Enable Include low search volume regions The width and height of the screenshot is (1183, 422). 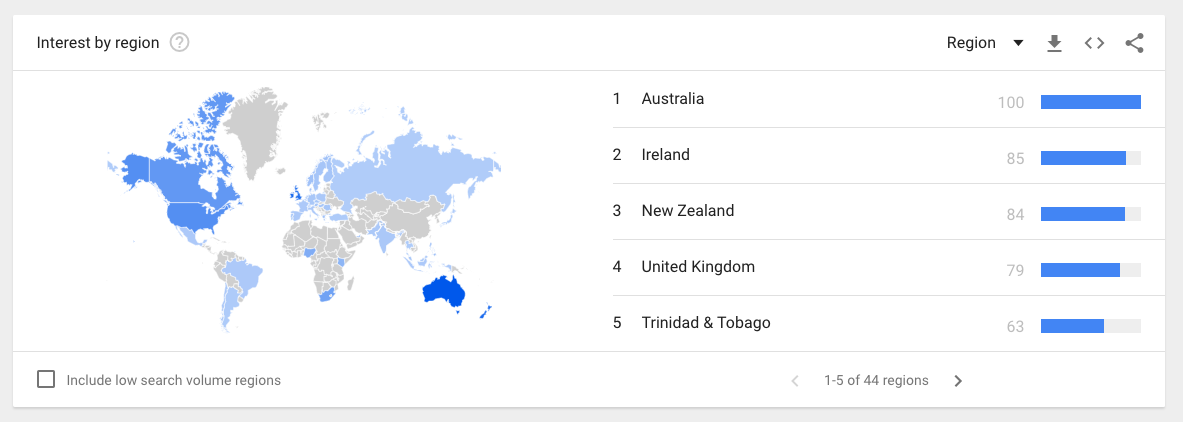click(46, 380)
